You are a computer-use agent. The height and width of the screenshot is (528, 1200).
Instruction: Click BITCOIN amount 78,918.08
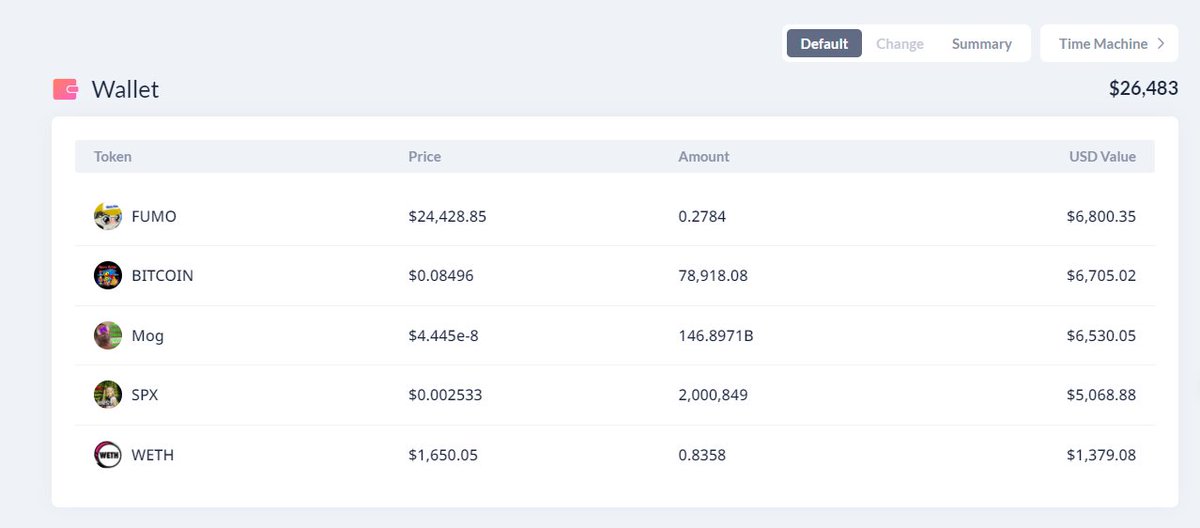713,276
